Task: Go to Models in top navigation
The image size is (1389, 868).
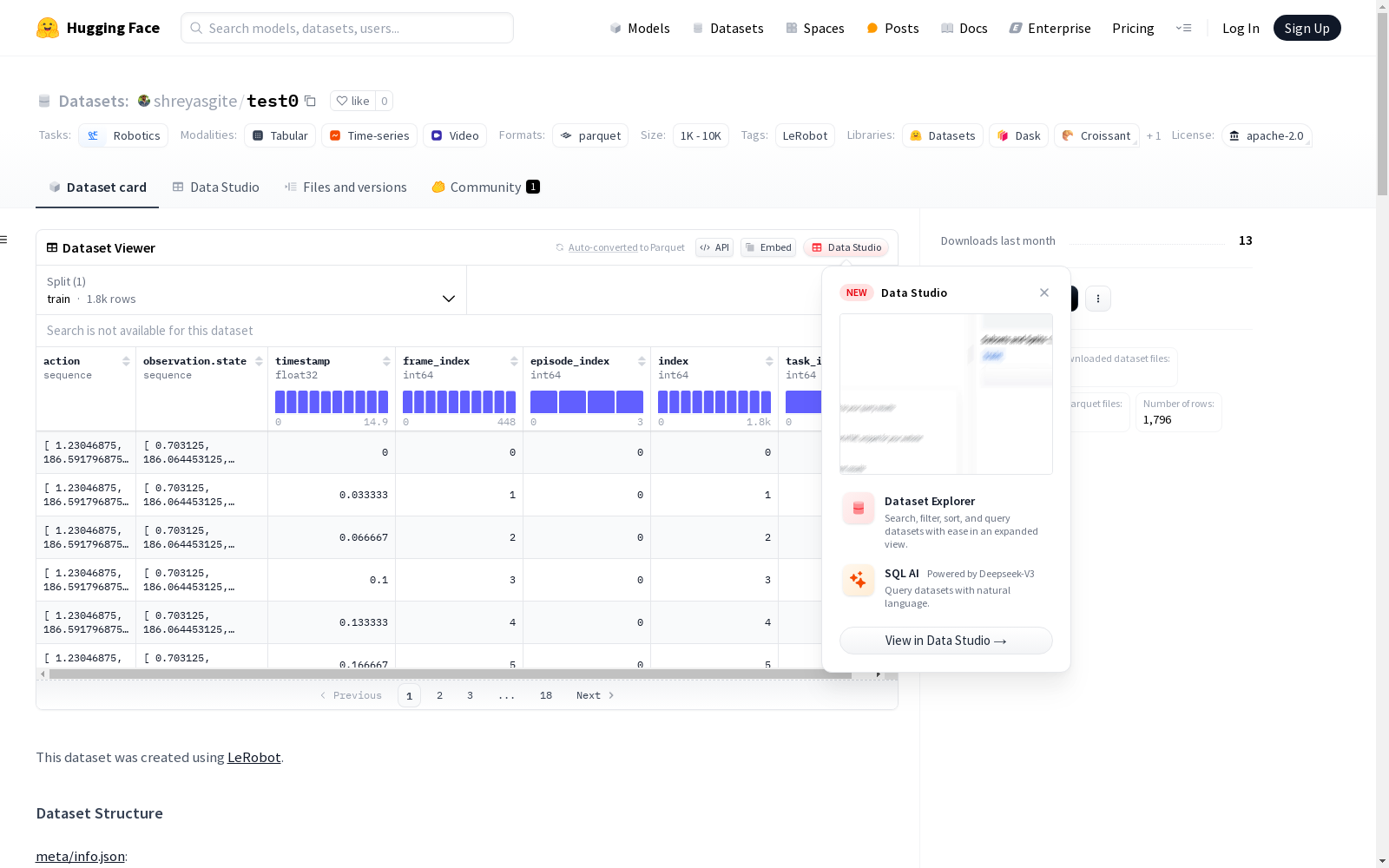Action: [640, 28]
